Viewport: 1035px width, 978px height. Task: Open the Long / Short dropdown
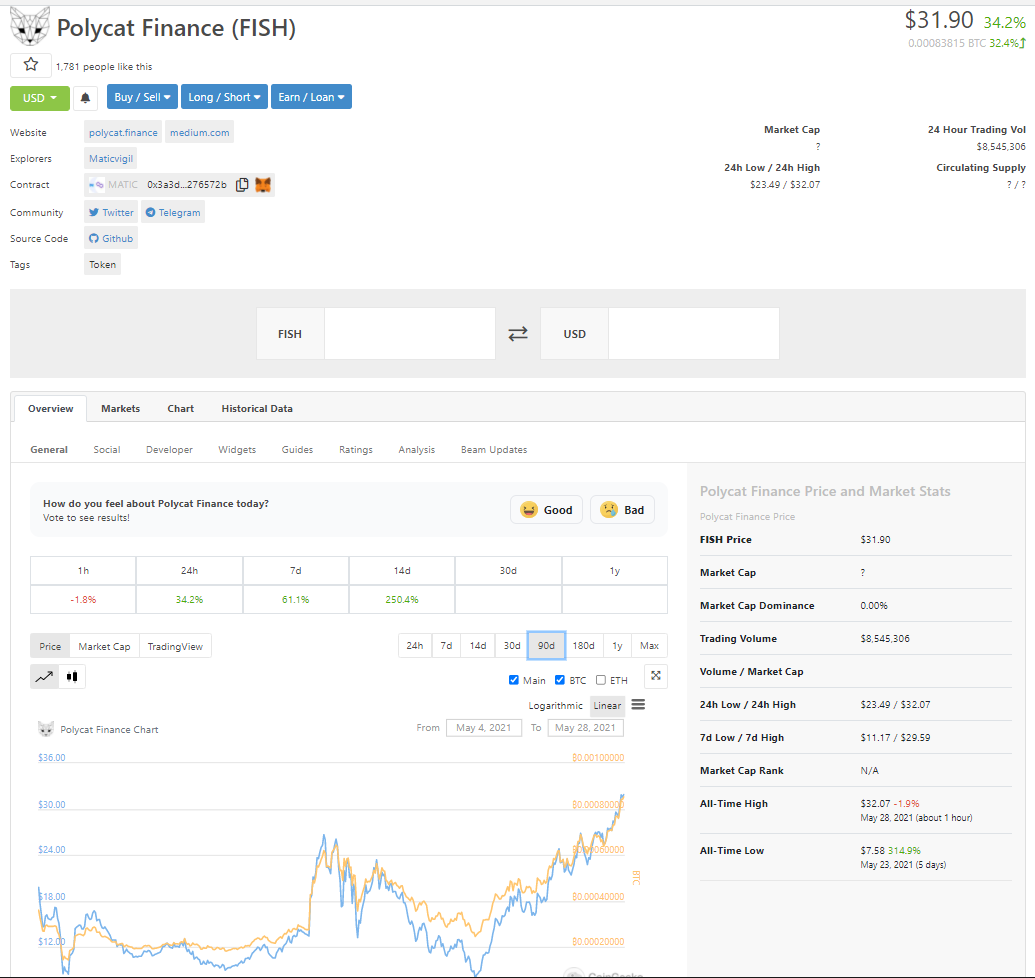224,97
